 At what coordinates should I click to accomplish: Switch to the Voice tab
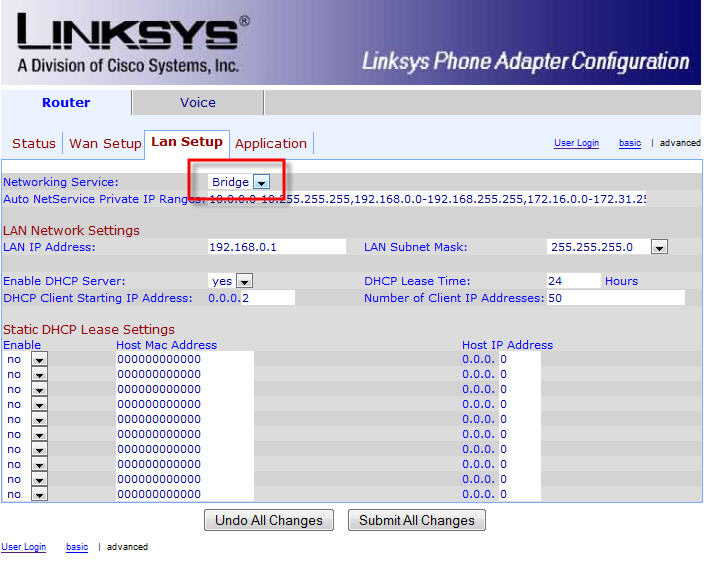coord(198,103)
